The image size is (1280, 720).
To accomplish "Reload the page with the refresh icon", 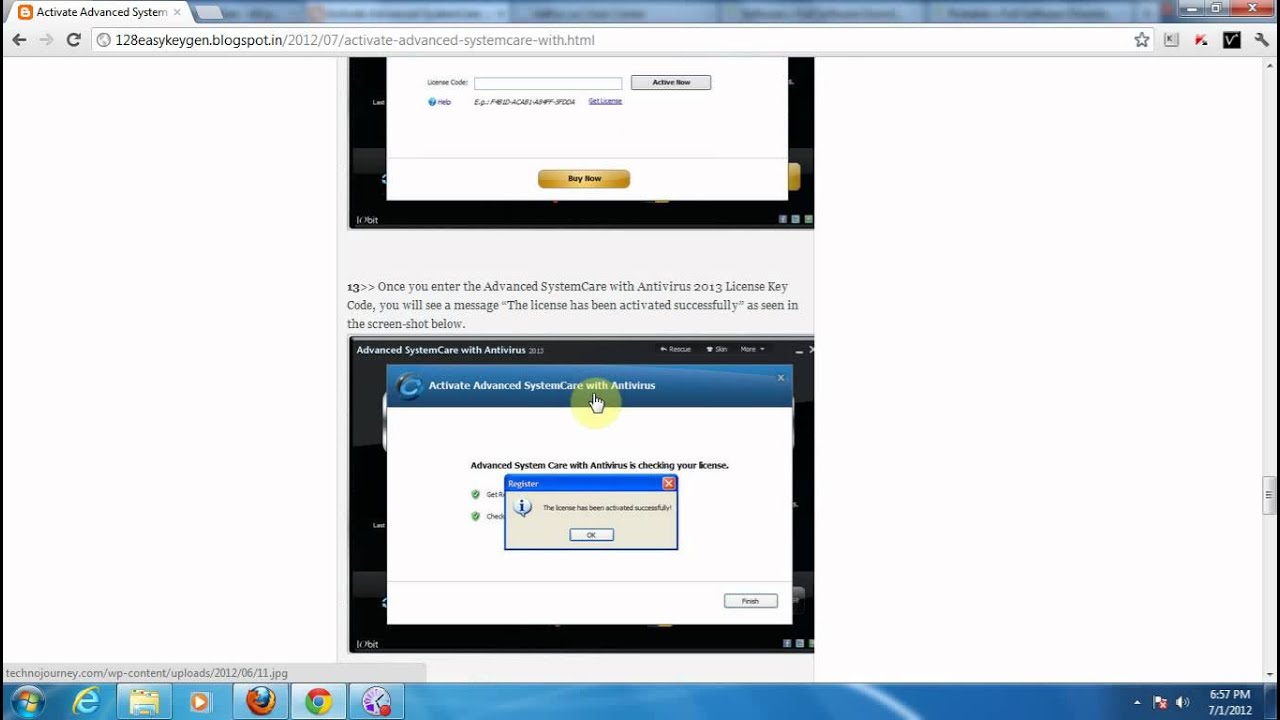I will pos(73,40).
